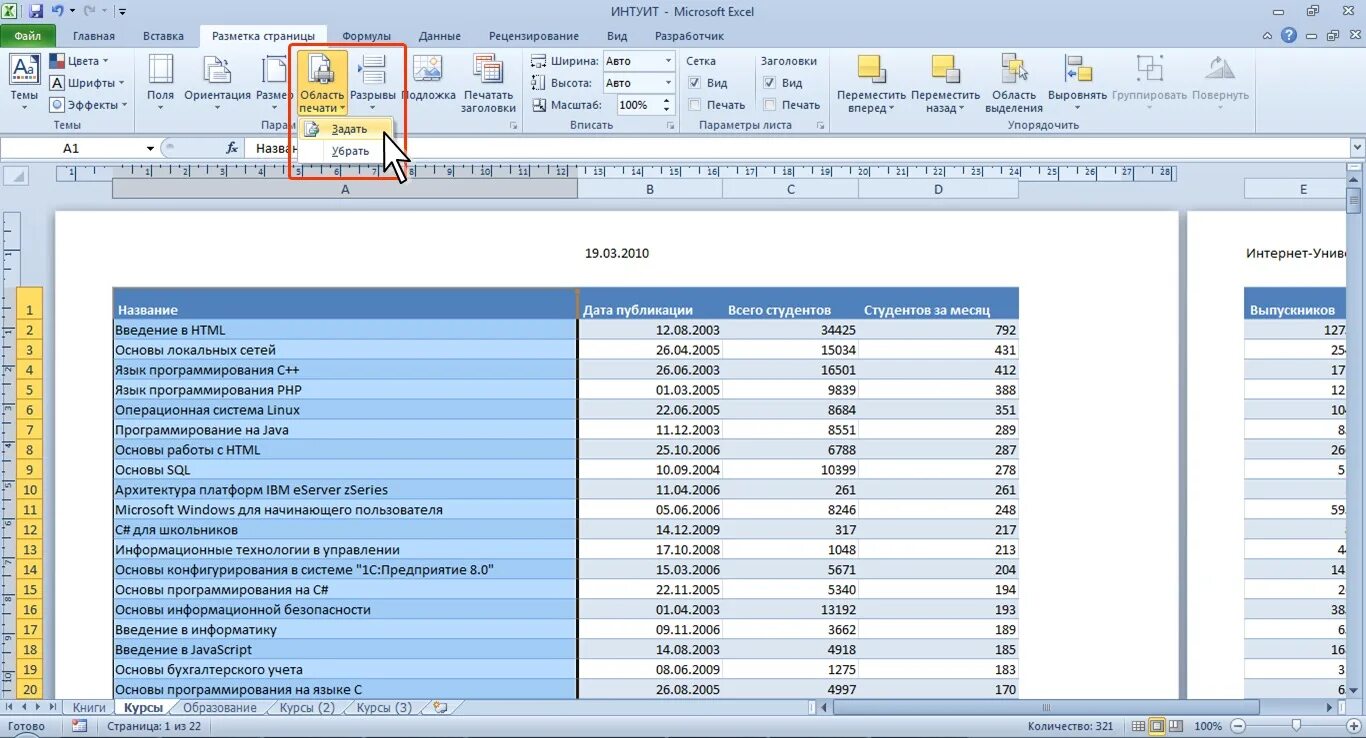Open the Образование sheet tab
The height and width of the screenshot is (738, 1366).
[x=219, y=707]
